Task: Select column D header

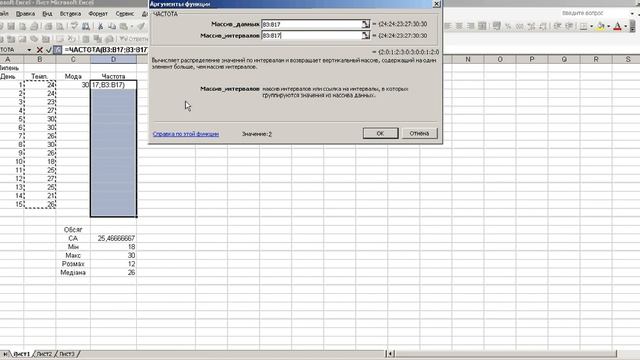Action: (113, 60)
